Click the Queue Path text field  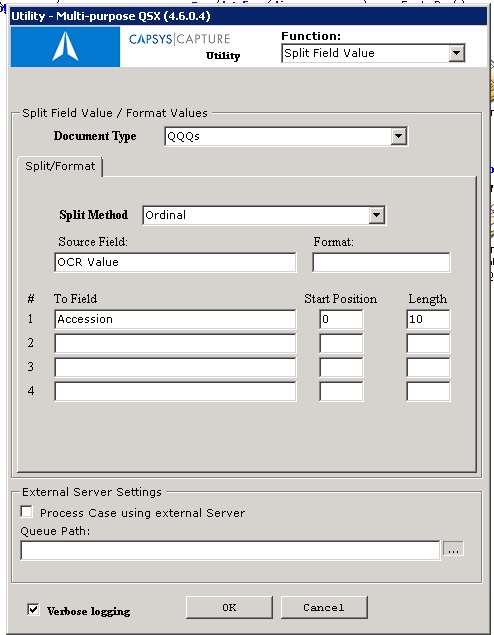(x=230, y=551)
